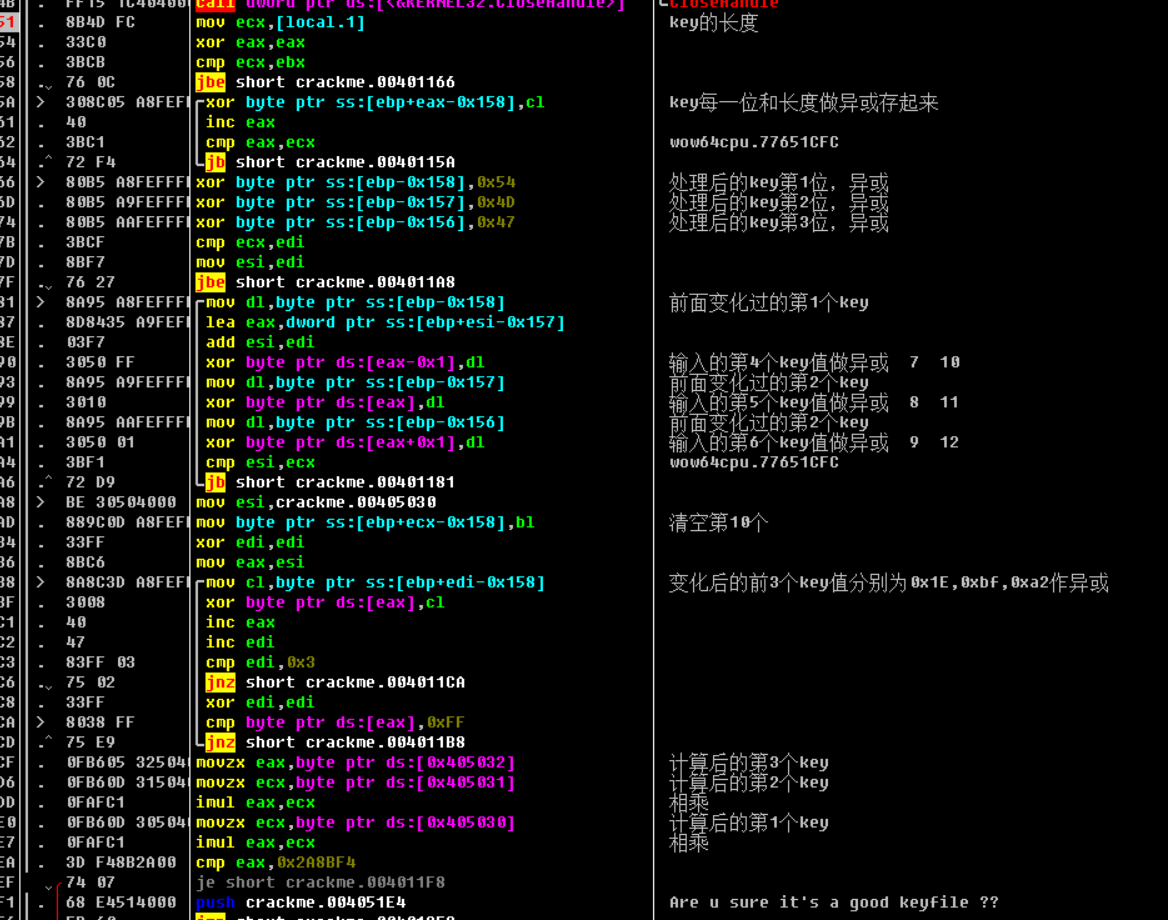This screenshot has width=1168, height=920.
Task: Select 'jnz short crackme.004011B8' jump line
Action: (335, 743)
